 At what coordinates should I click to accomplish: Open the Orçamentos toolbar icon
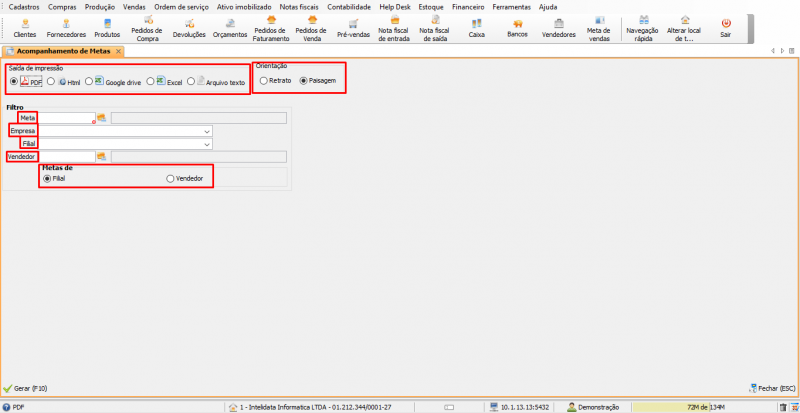click(230, 27)
